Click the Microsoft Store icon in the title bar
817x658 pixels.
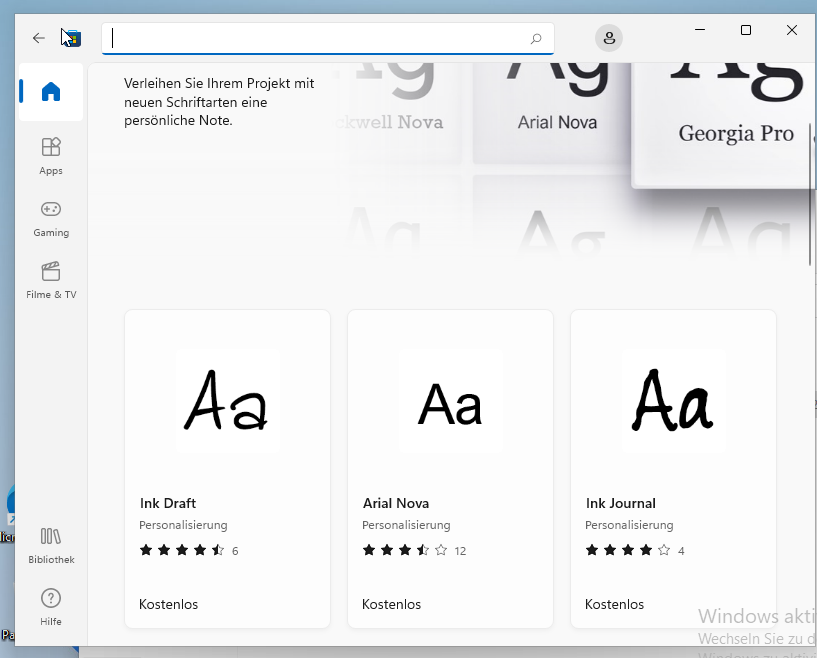click(70, 38)
